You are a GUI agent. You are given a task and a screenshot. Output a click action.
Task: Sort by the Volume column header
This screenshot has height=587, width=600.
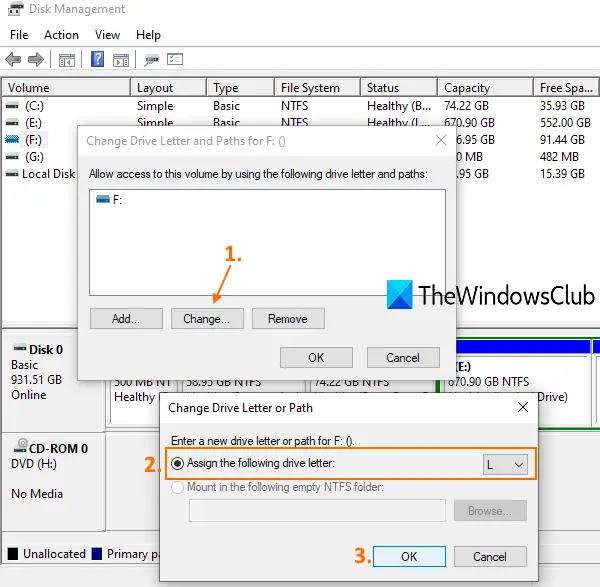click(x=66, y=88)
